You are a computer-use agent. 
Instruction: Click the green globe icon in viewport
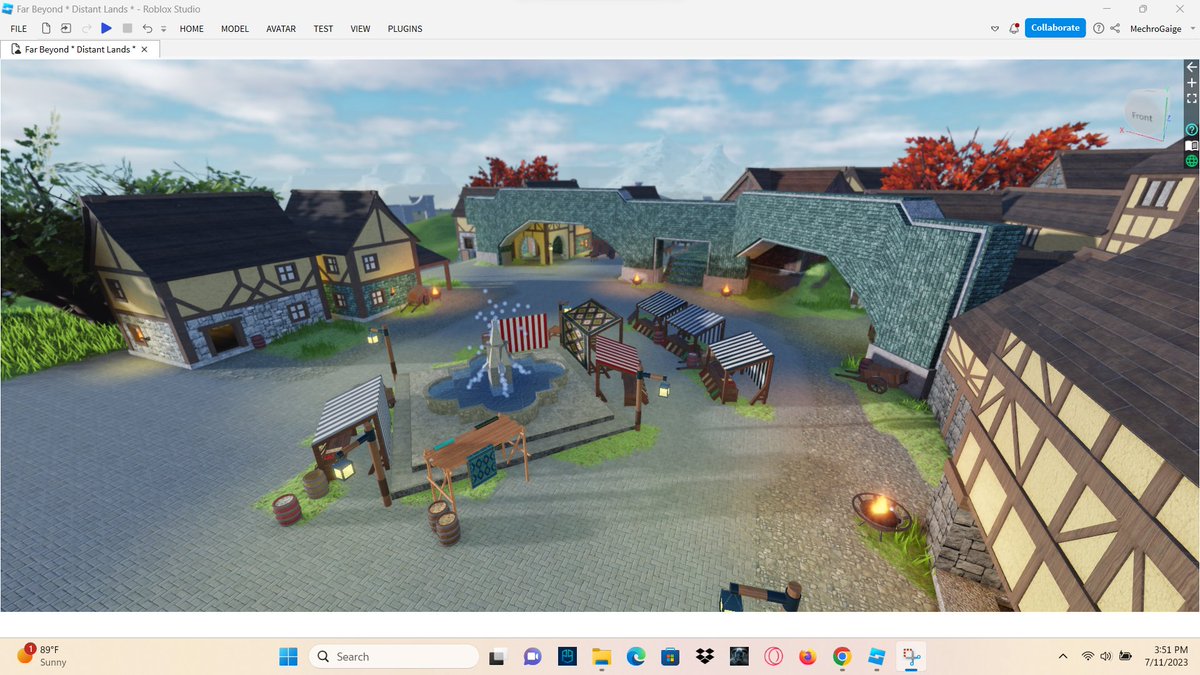[x=1191, y=161]
